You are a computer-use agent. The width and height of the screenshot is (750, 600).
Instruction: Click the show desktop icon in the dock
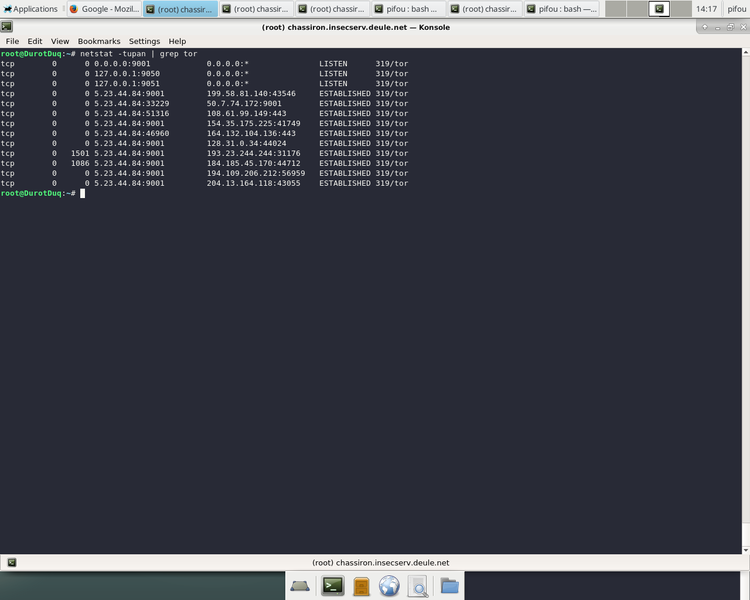[x=301, y=586]
